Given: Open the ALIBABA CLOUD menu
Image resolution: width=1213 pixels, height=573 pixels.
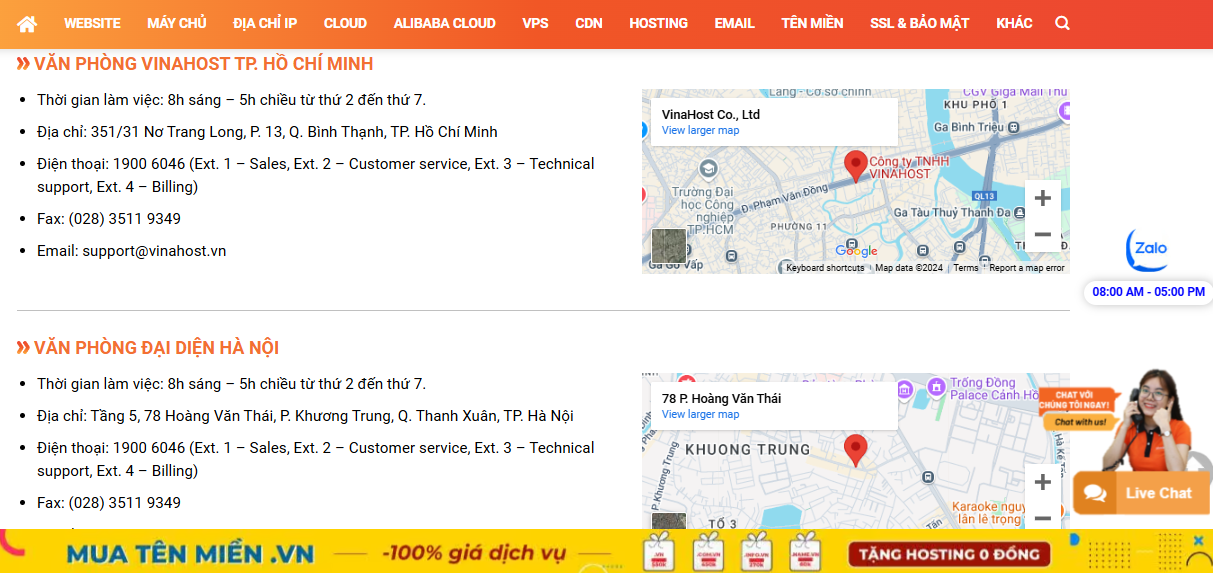Looking at the screenshot, I should tap(444, 23).
